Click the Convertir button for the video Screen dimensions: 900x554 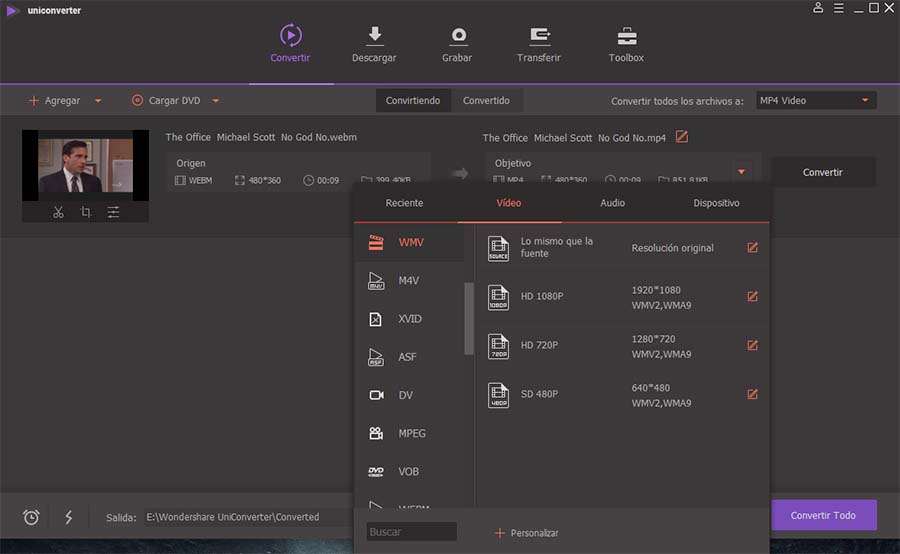tap(823, 172)
